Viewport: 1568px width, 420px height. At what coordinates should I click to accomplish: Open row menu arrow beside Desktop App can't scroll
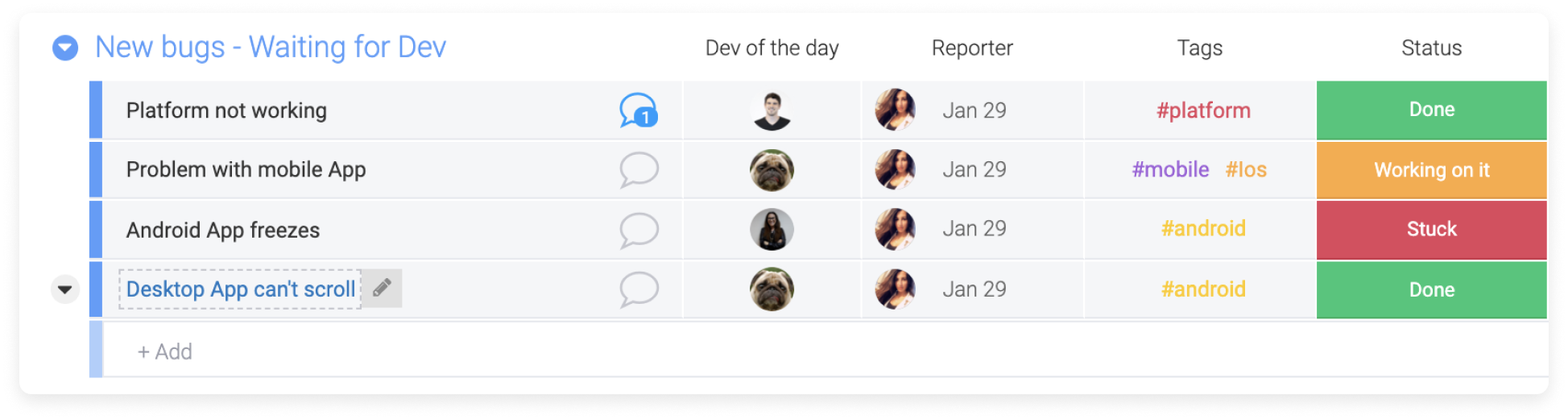(x=65, y=289)
